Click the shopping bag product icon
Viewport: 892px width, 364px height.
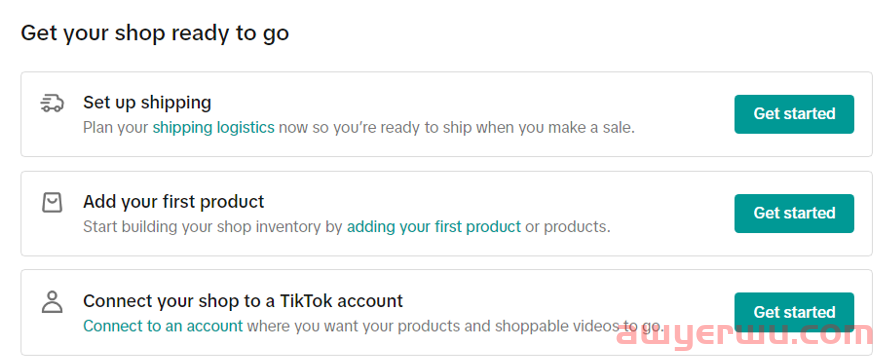pos(52,202)
